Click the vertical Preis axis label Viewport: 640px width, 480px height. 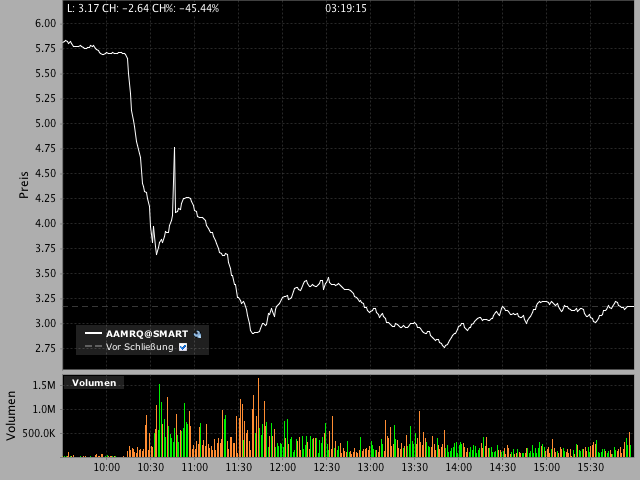24,183
